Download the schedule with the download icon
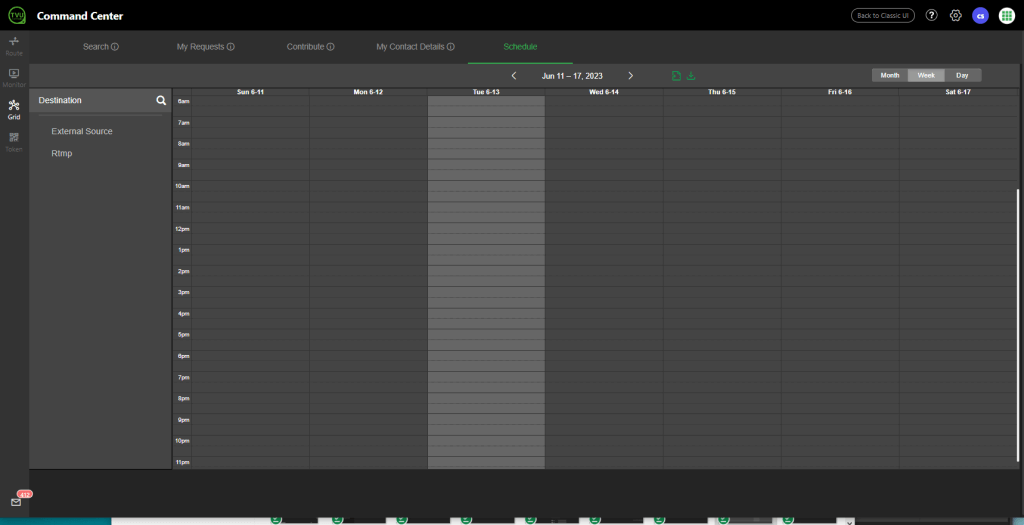This screenshot has height=525, width=1024. point(691,76)
